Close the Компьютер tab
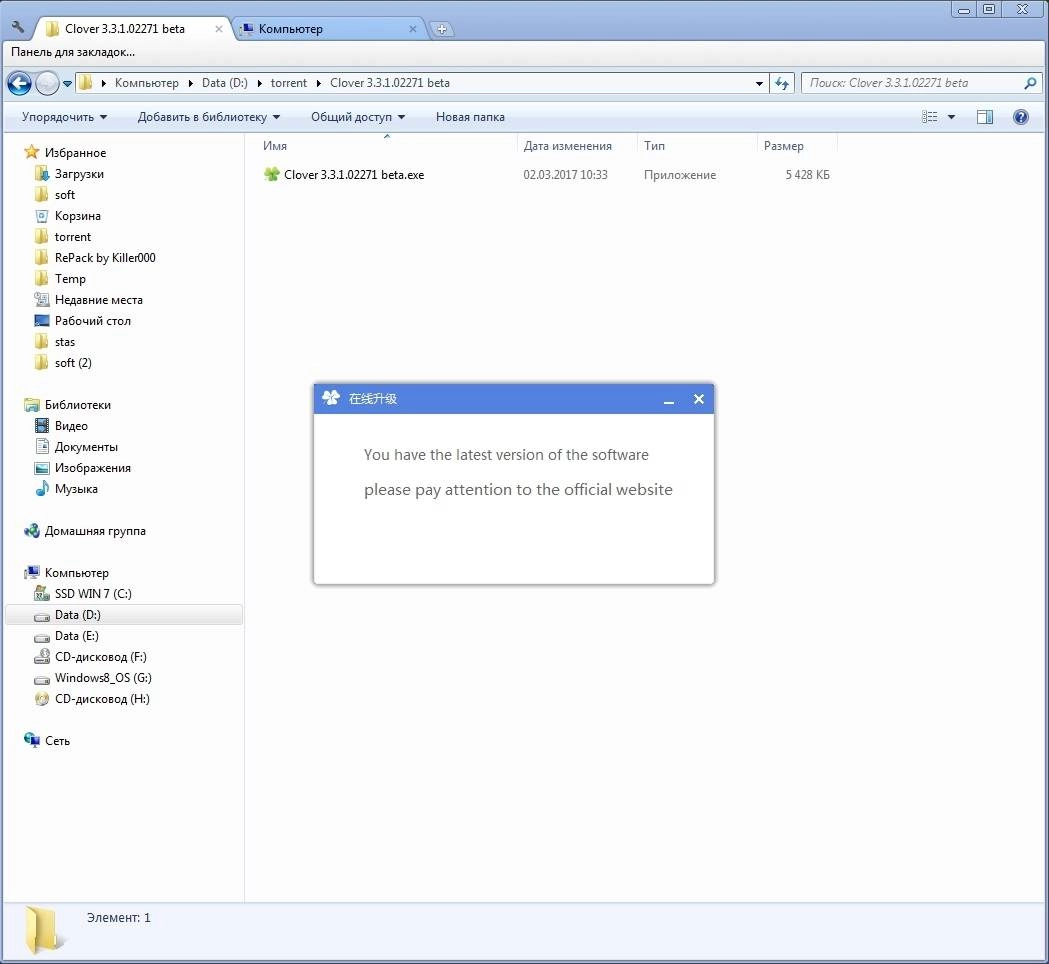The width and height of the screenshot is (1049, 964). tap(413, 29)
